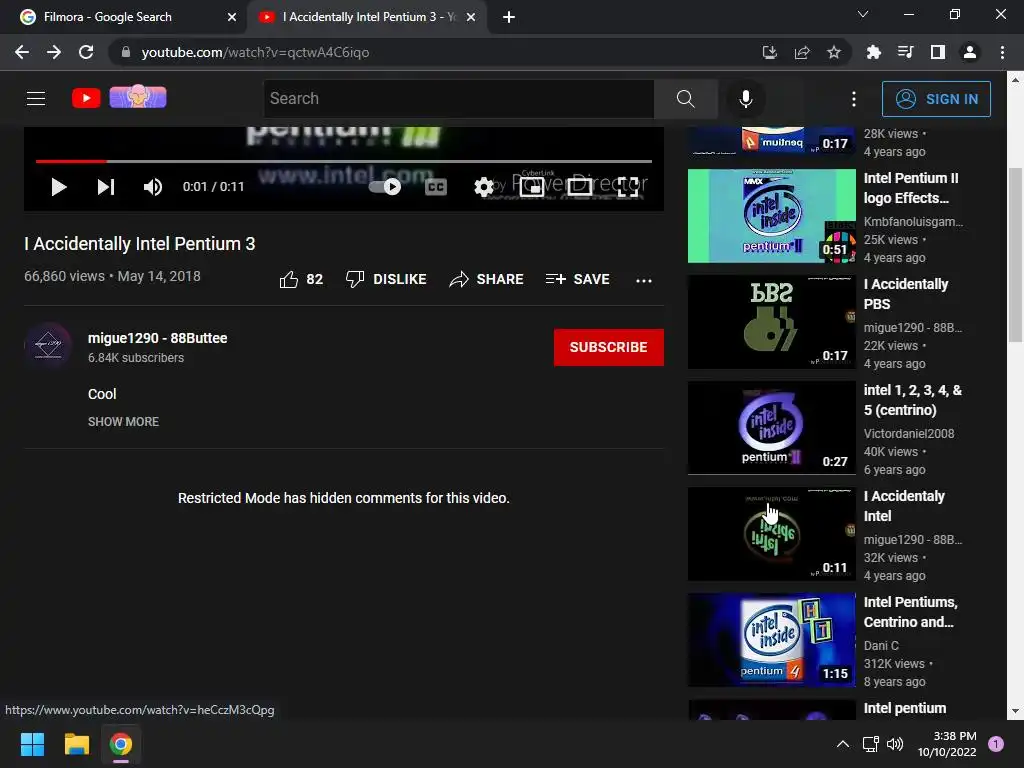The image size is (1024, 768).
Task: Show hidden system tray icons
Action: point(843,744)
